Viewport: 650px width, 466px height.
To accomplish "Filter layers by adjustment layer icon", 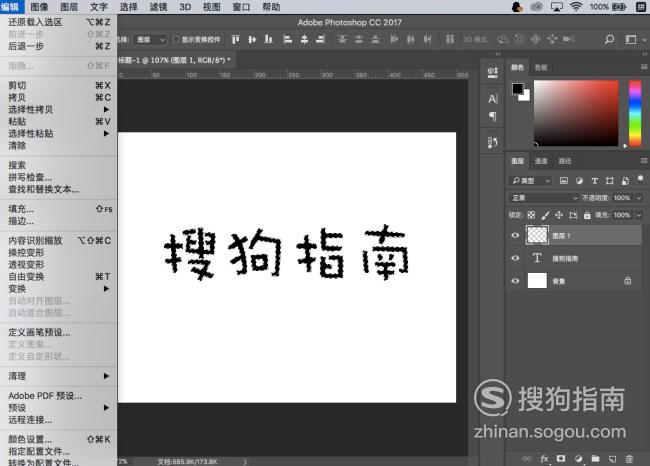I will coord(579,180).
